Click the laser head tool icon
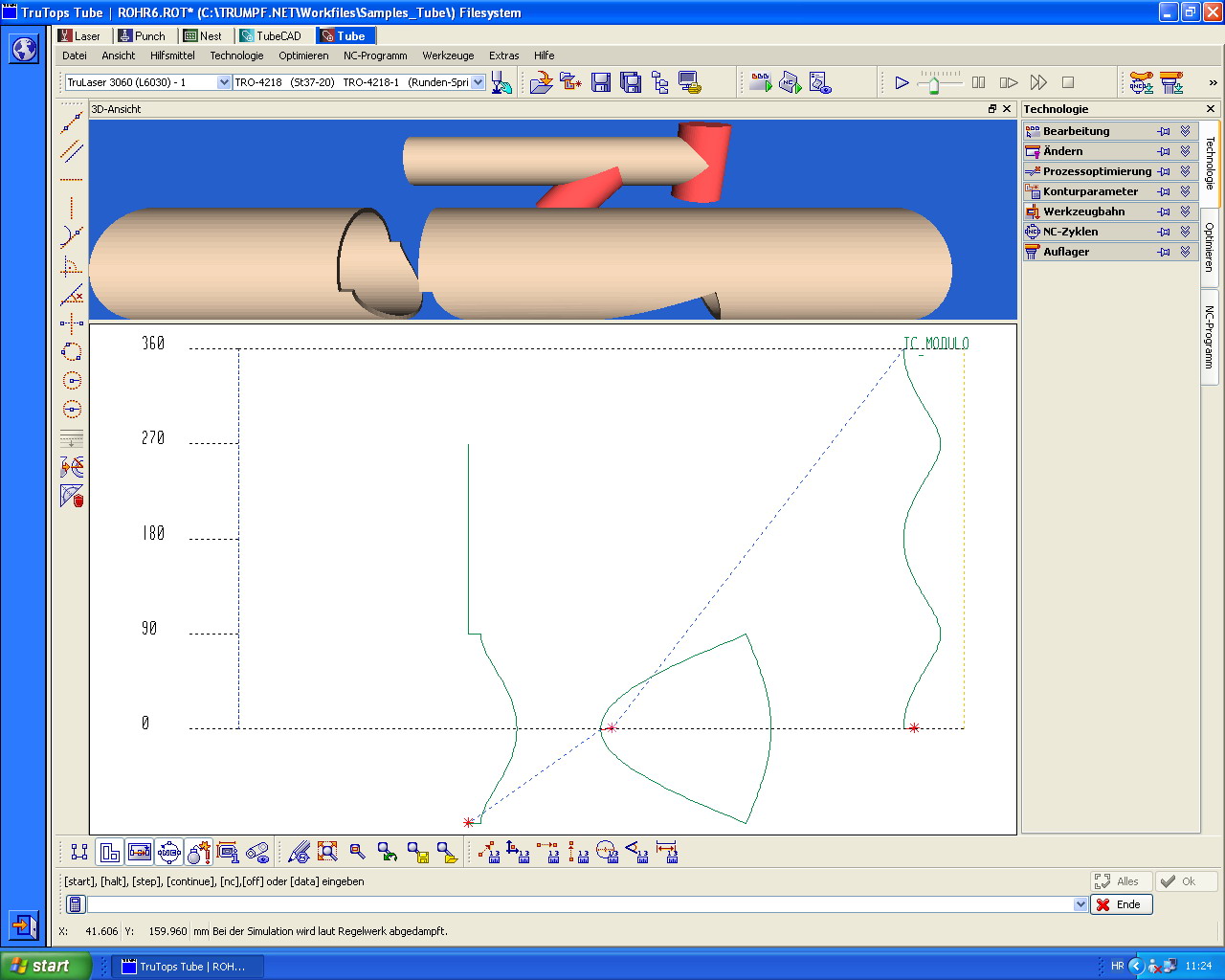The width and height of the screenshot is (1225, 980). coord(501,82)
